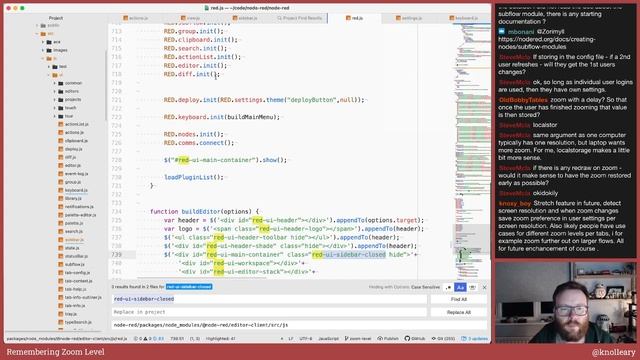Open typeSearch.js in the project tree
The image size is (640, 360).
[x=78, y=322]
